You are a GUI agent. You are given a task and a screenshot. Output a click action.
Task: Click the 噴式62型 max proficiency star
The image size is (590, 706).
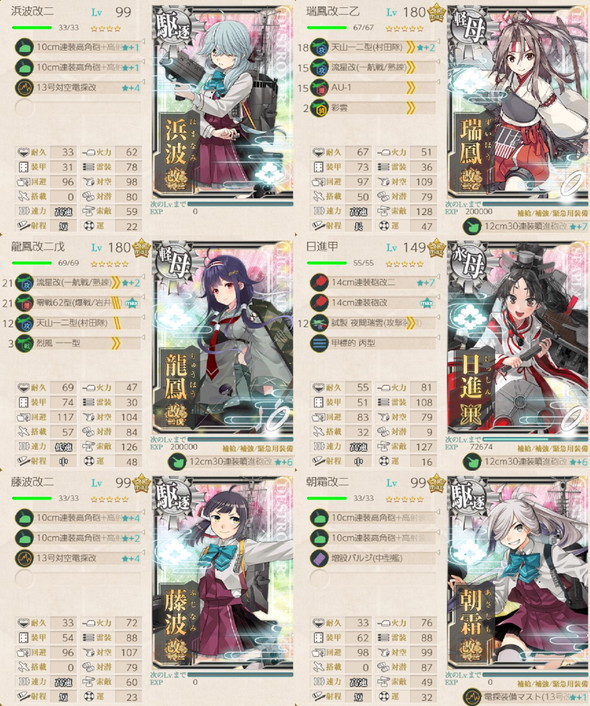[x=132, y=303]
